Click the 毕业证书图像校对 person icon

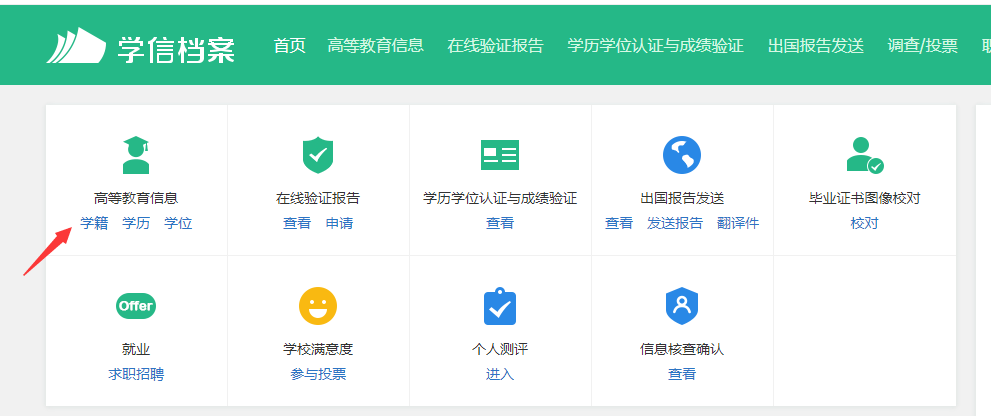[864, 155]
